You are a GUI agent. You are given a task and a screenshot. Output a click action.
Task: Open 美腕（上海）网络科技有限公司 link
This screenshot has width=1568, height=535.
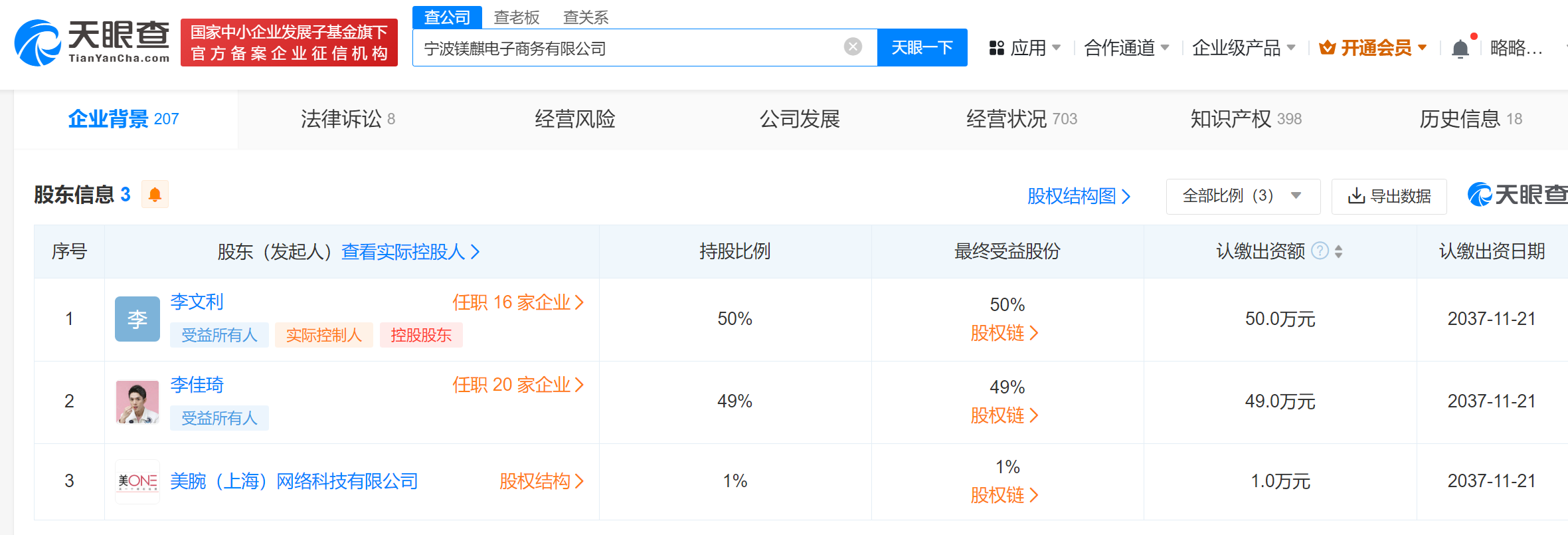click(294, 481)
